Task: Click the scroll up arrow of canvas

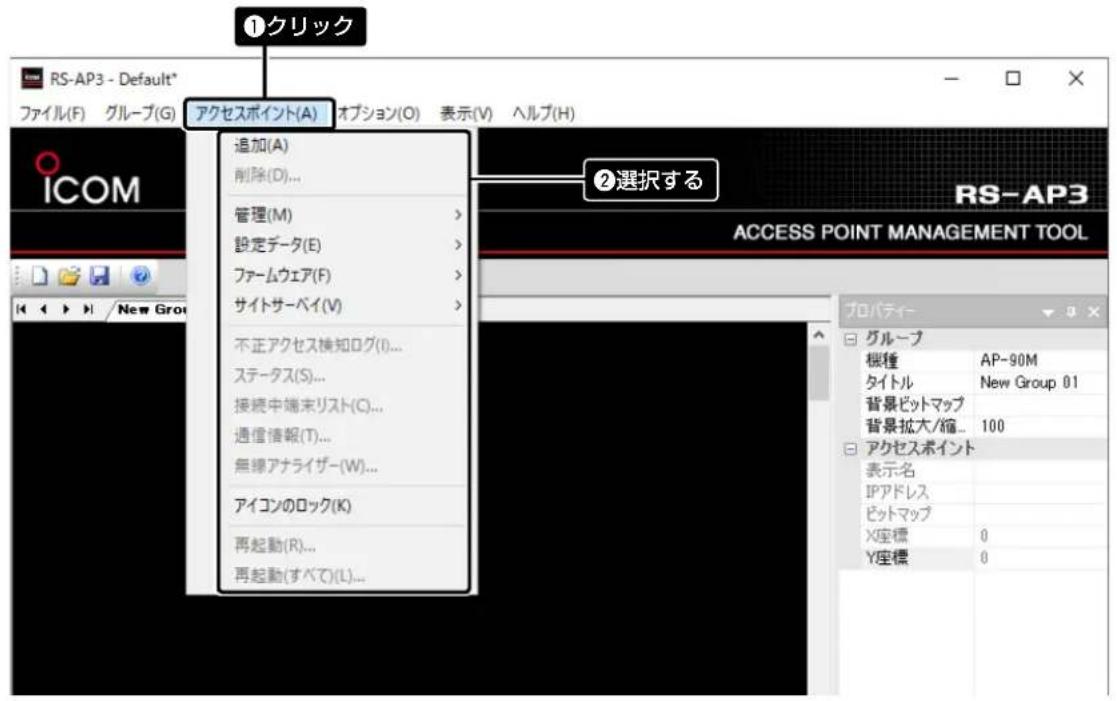Action: tap(819, 335)
